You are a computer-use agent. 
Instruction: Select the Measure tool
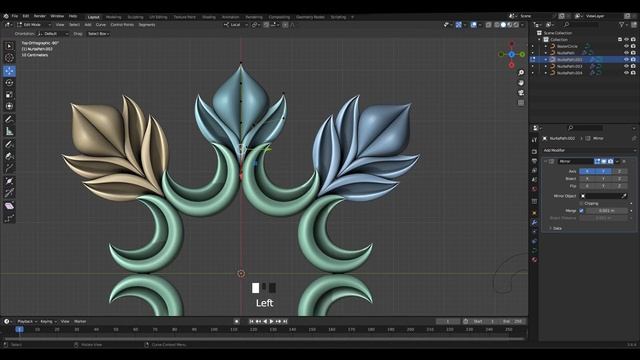pos(9,131)
